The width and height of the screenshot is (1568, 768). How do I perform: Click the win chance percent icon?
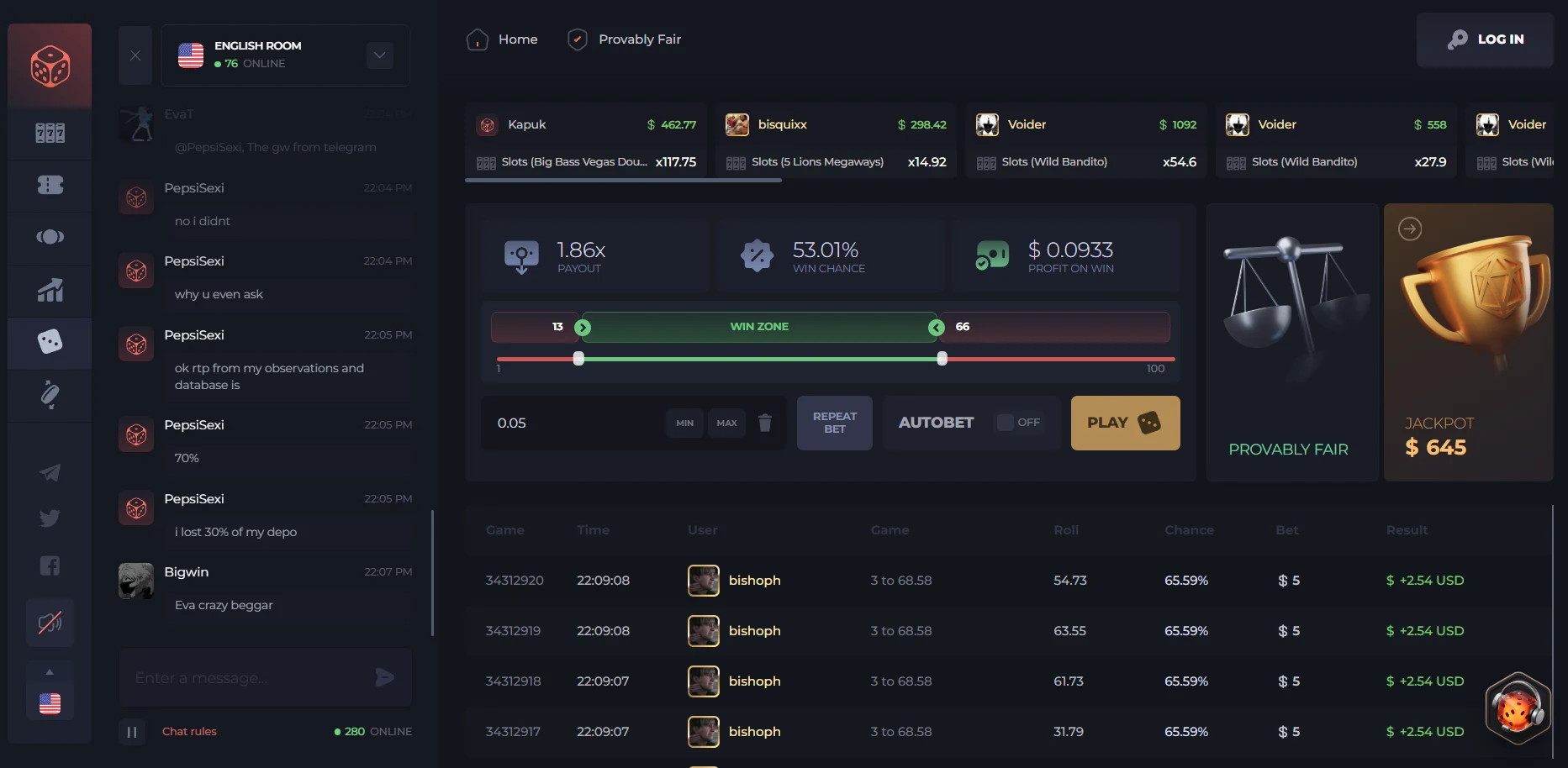[x=757, y=255]
